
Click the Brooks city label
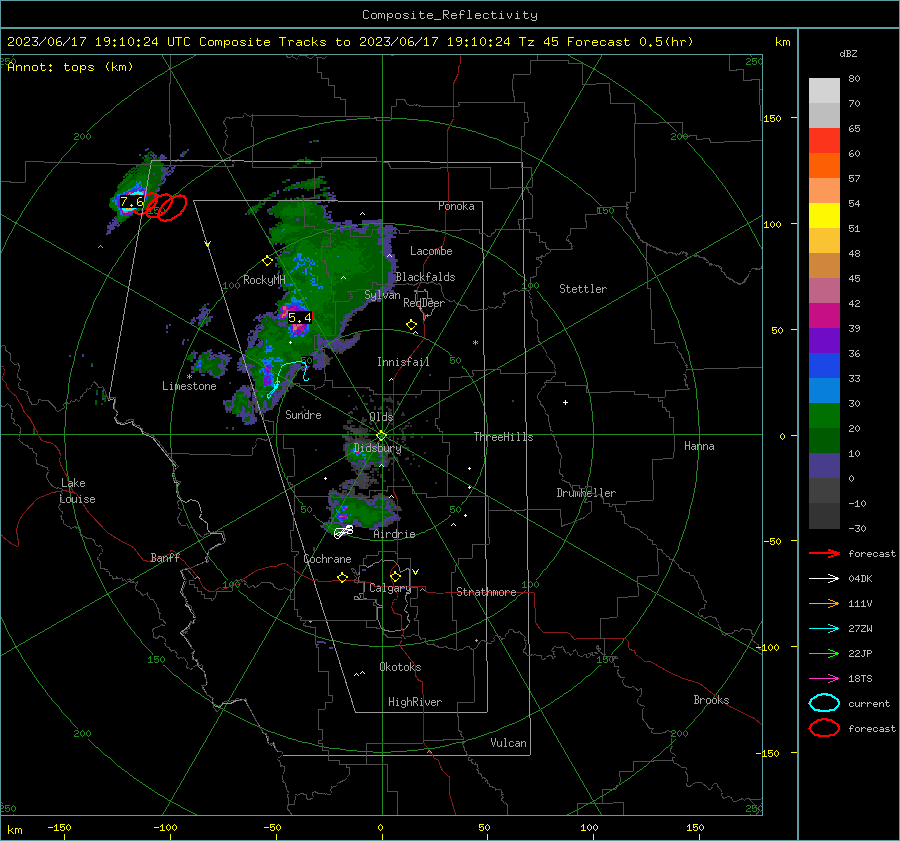coord(711,700)
